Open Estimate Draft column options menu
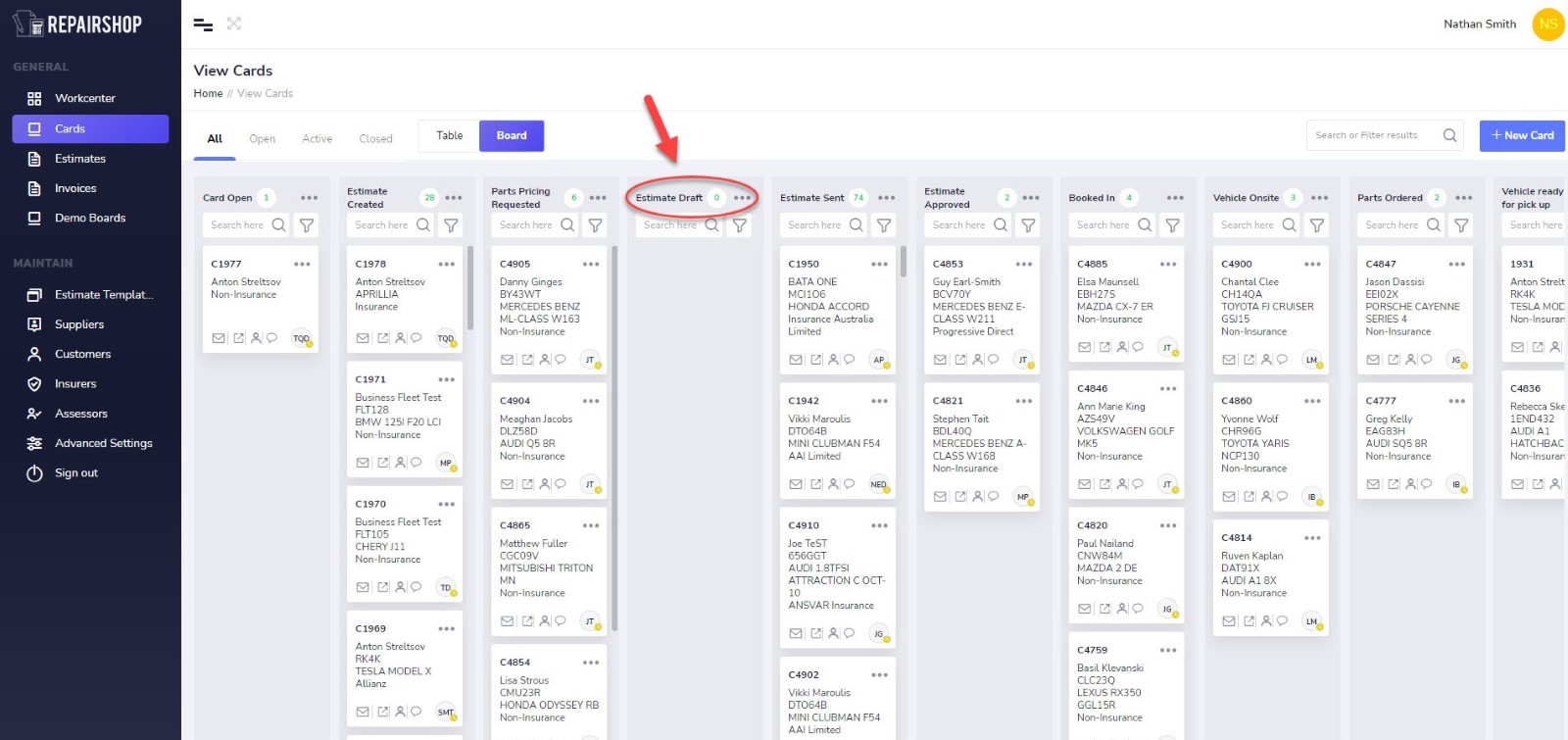Image resolution: width=1568 pixels, height=740 pixels. (x=742, y=198)
